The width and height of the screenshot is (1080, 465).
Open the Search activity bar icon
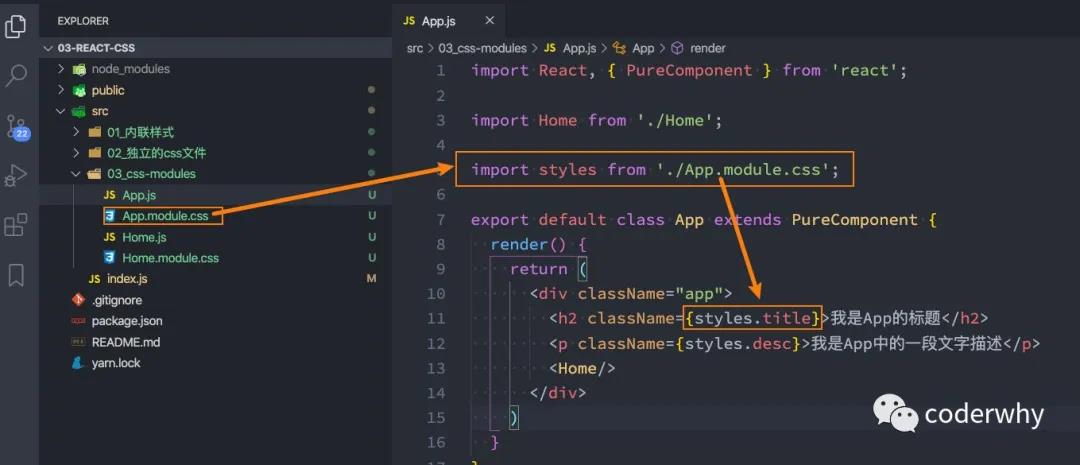15,76
